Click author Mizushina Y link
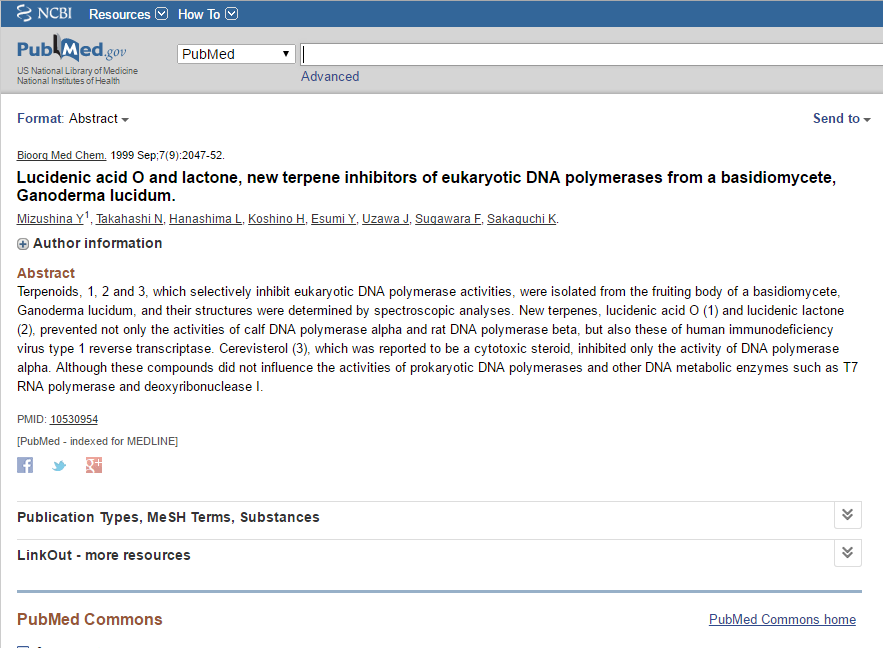This screenshot has height=648, width=883. point(50,219)
